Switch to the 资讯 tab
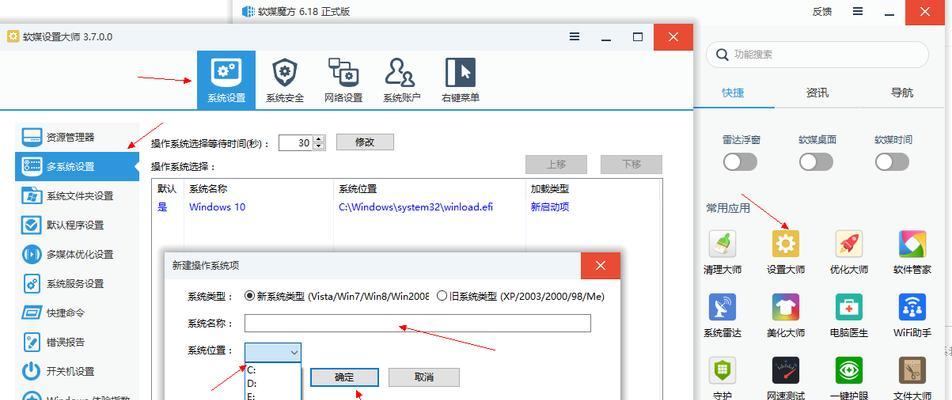Screen dimensions: 952x400 click(x=817, y=93)
